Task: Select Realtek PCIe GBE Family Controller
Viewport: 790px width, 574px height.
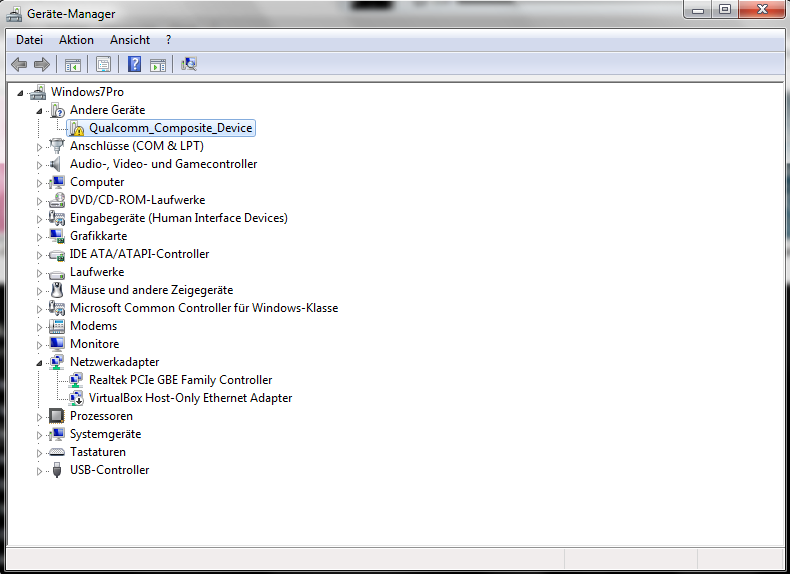Action: [180, 380]
